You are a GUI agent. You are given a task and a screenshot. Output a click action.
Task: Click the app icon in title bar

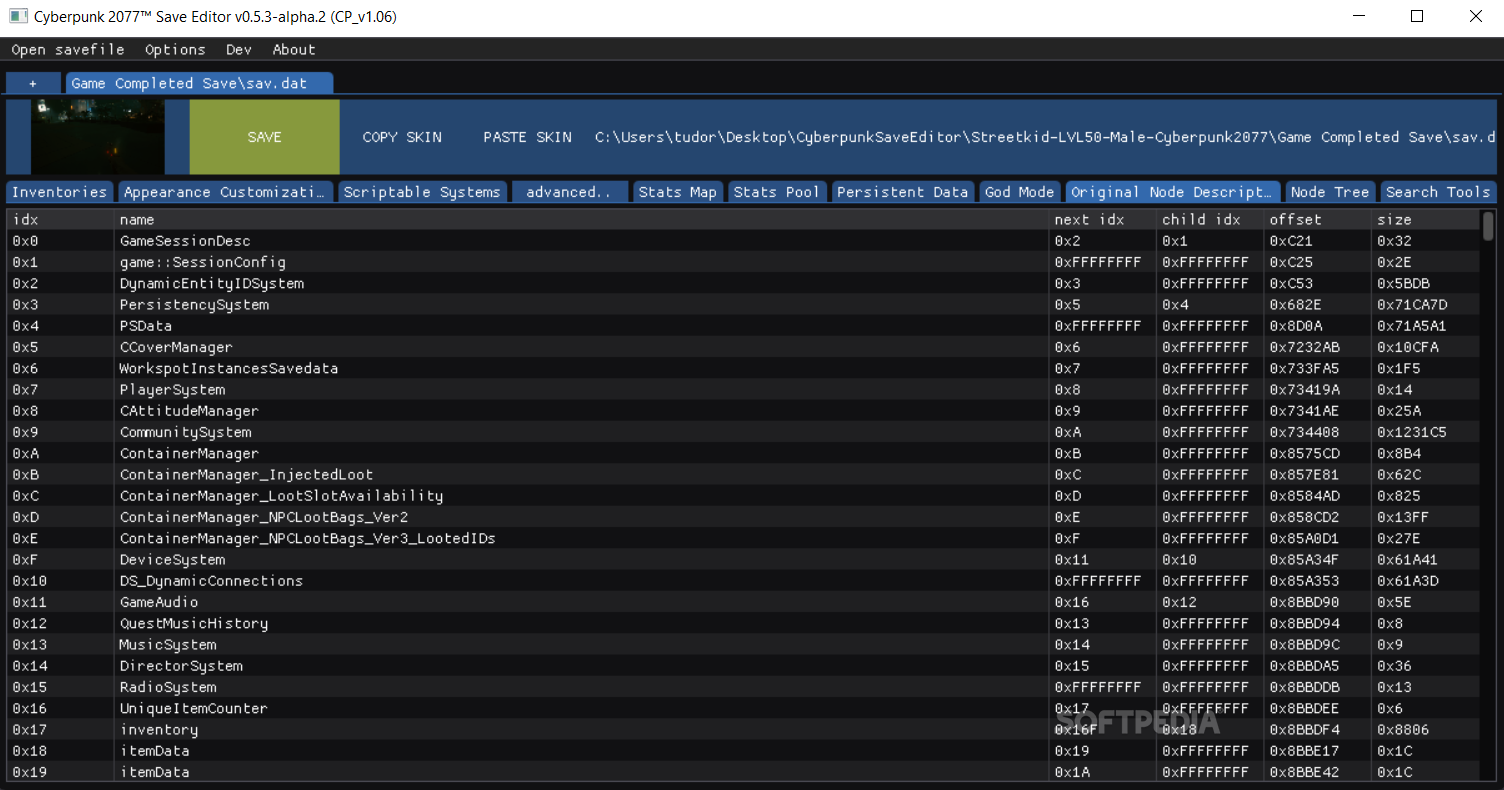tap(18, 17)
